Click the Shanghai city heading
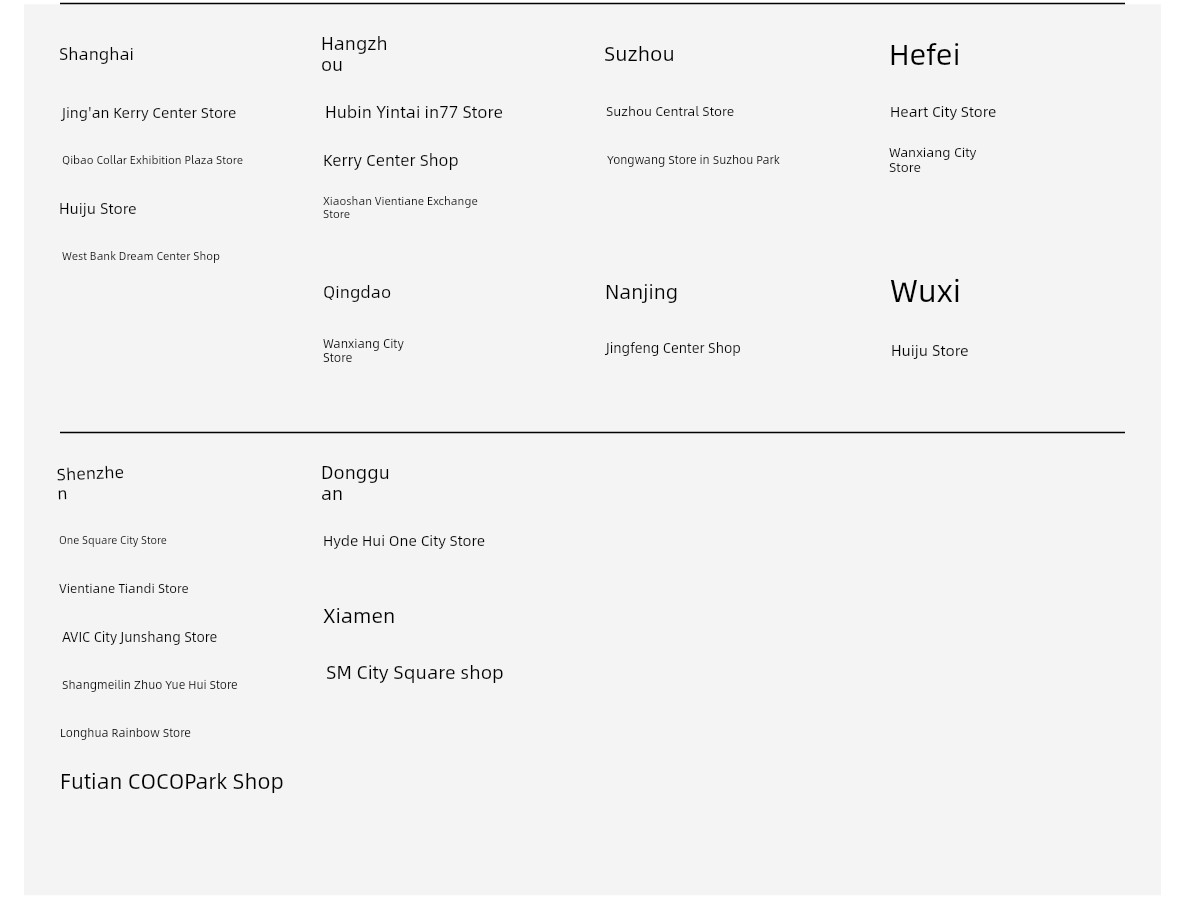Image resolution: width=1185 pixels, height=918 pixels. (x=96, y=54)
